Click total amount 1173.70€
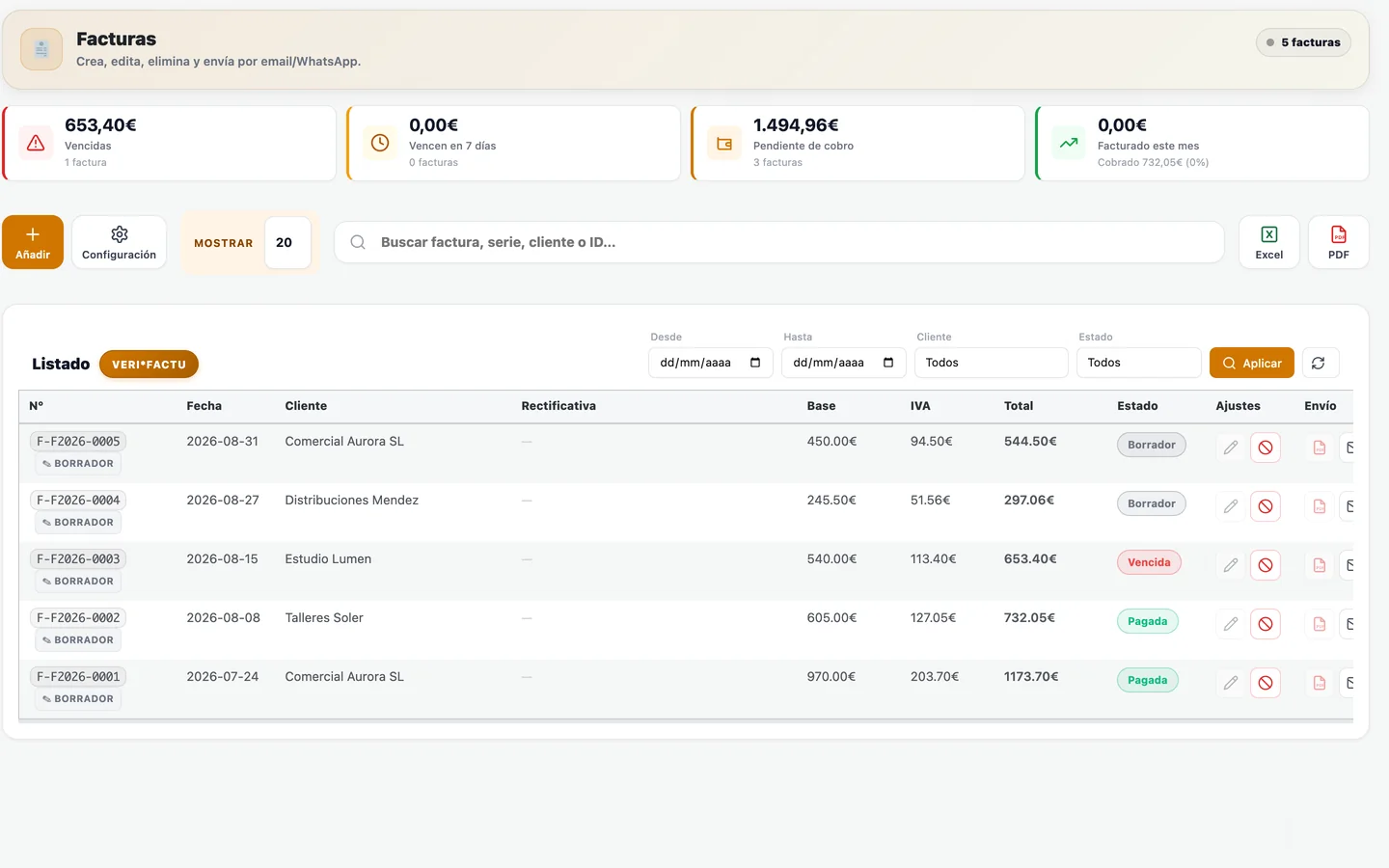 pos(1031,677)
